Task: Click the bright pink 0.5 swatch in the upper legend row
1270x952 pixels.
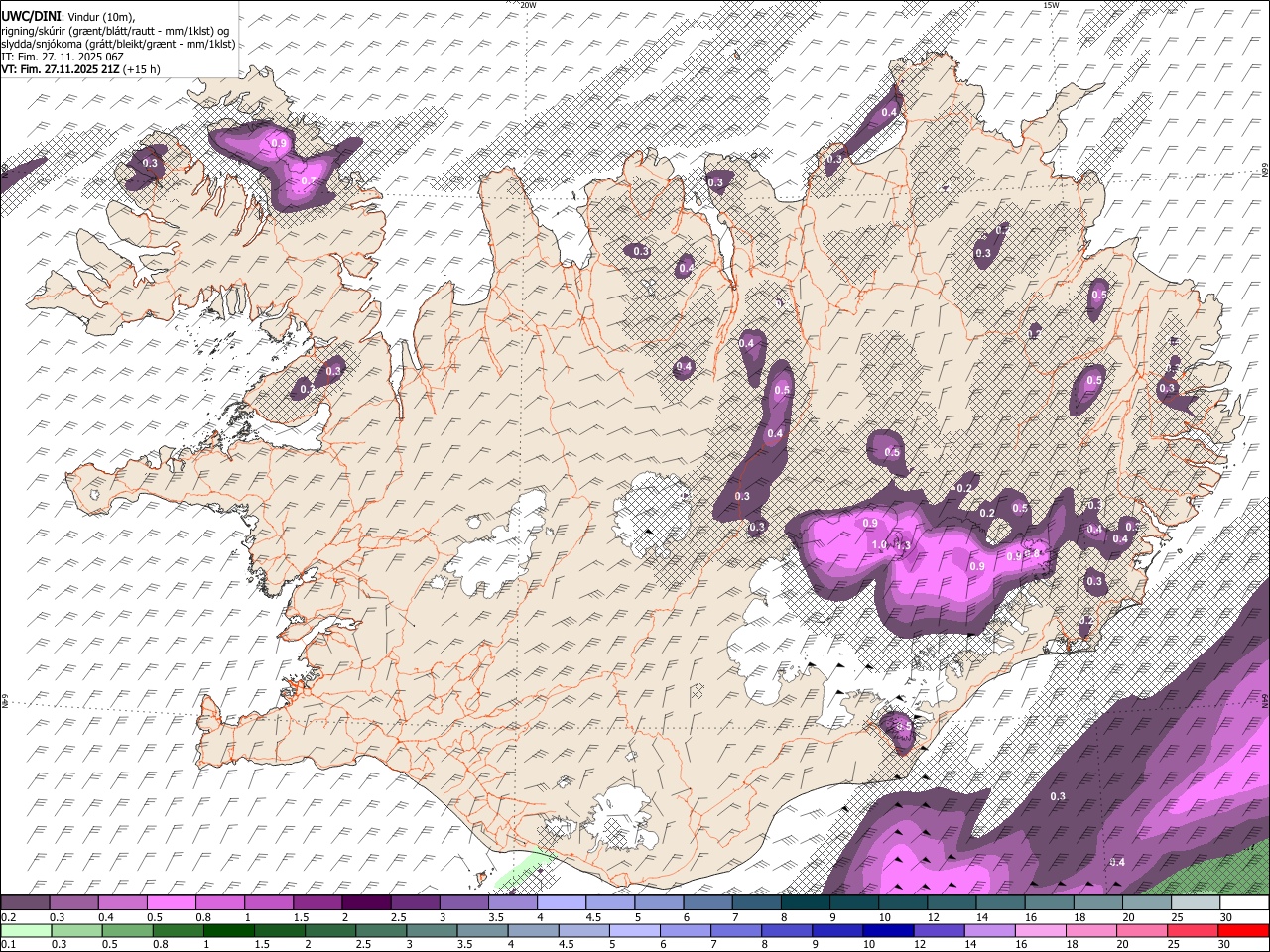Action: point(171,903)
